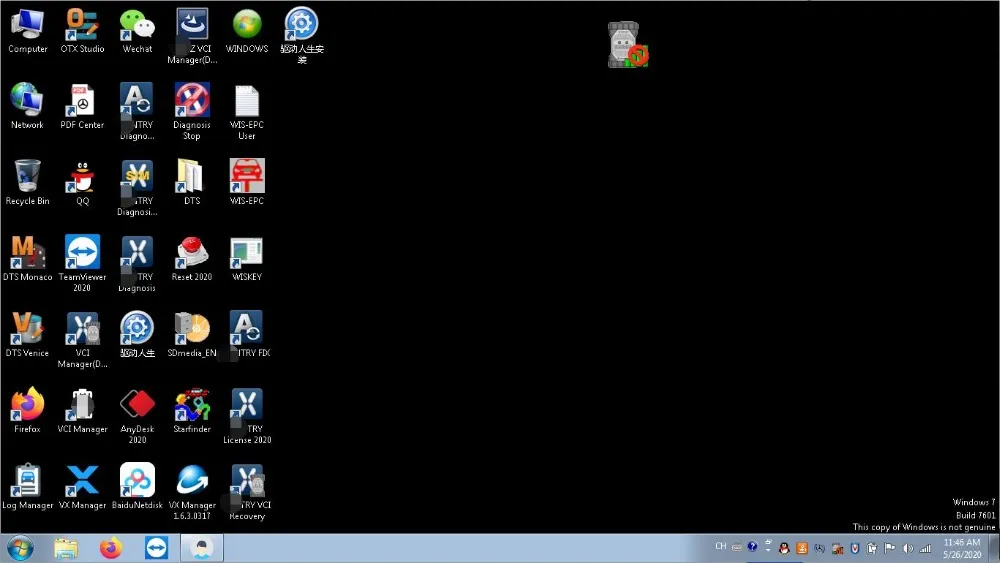Open the PDF Center shortcut

point(82,101)
